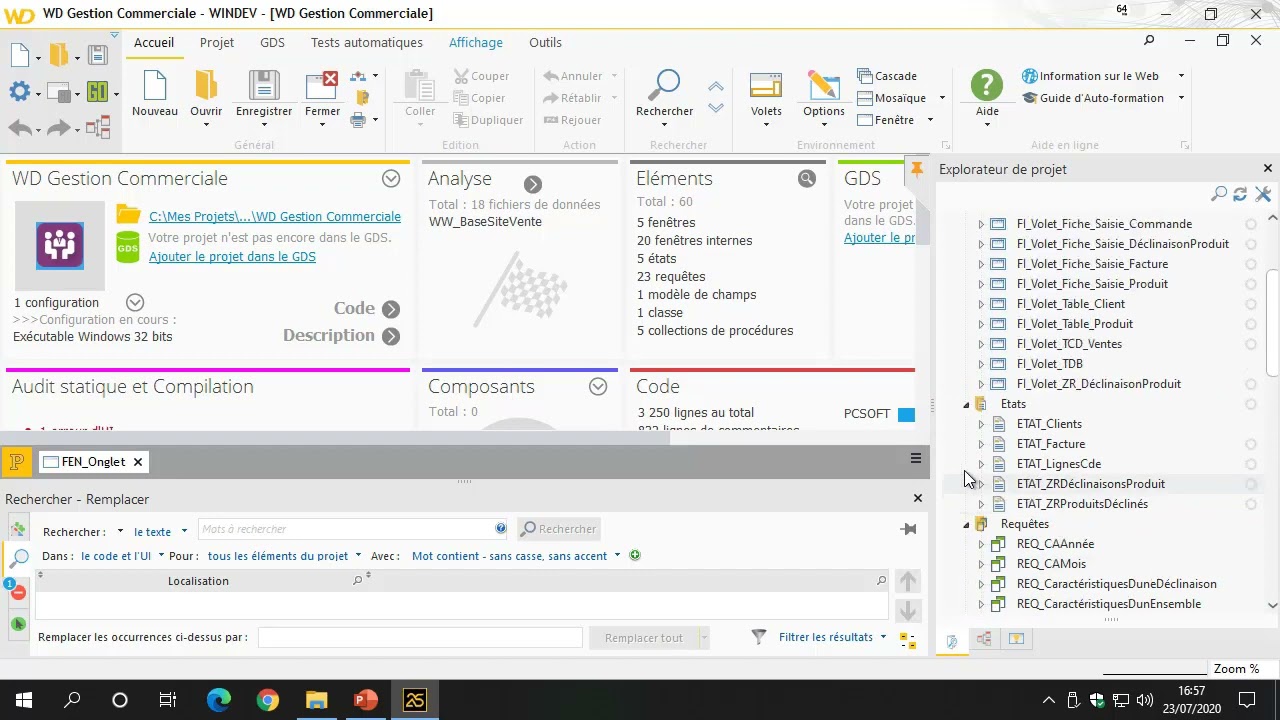
Task: Toggle the circle marker beside ETAT_ZRProduitsDéclinés
Action: 1251,504
